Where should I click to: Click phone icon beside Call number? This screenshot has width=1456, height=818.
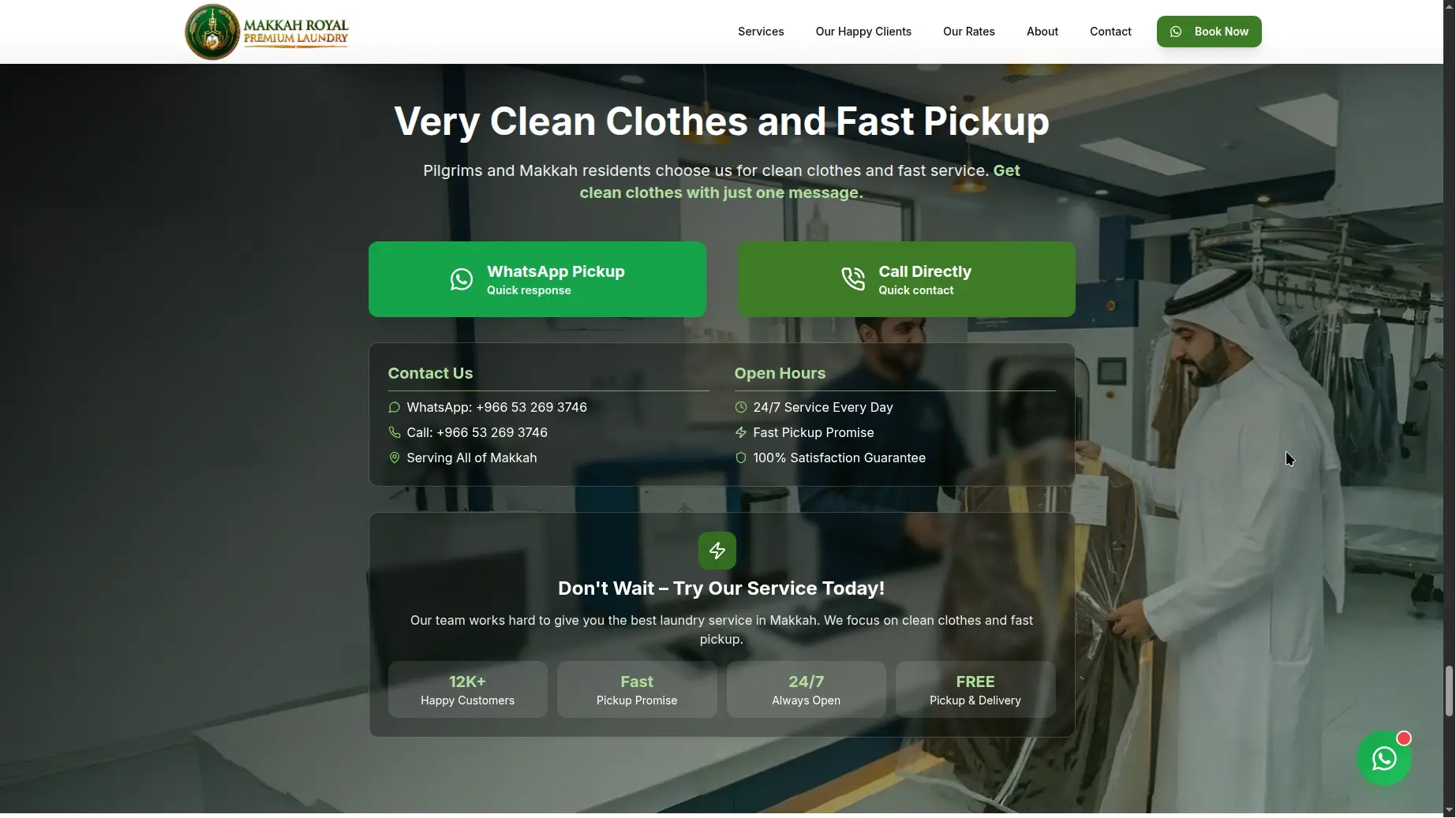(x=395, y=432)
